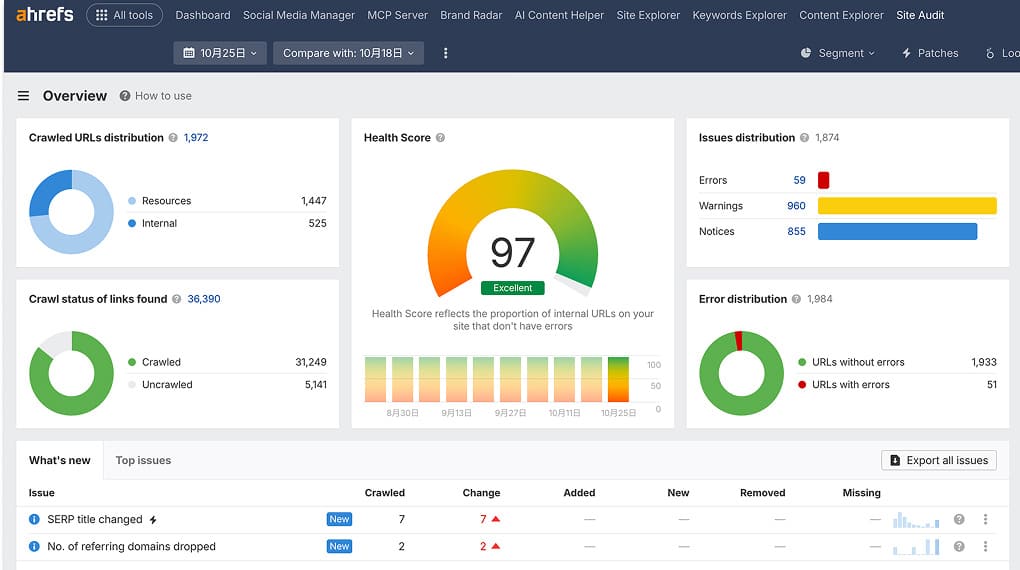This screenshot has height=570, width=1020.
Task: Click the Export all issues button
Action: (938, 460)
